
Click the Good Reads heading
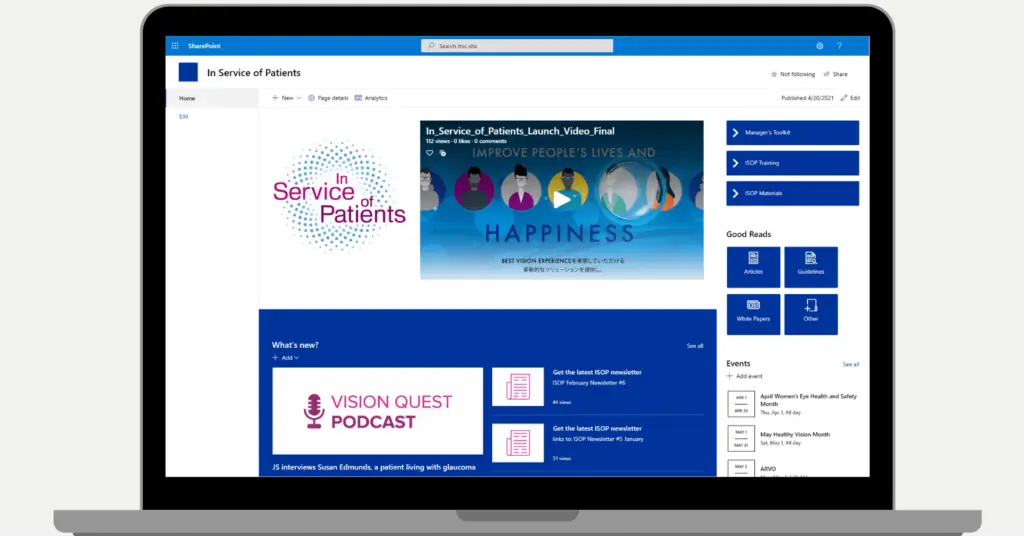click(x=748, y=234)
